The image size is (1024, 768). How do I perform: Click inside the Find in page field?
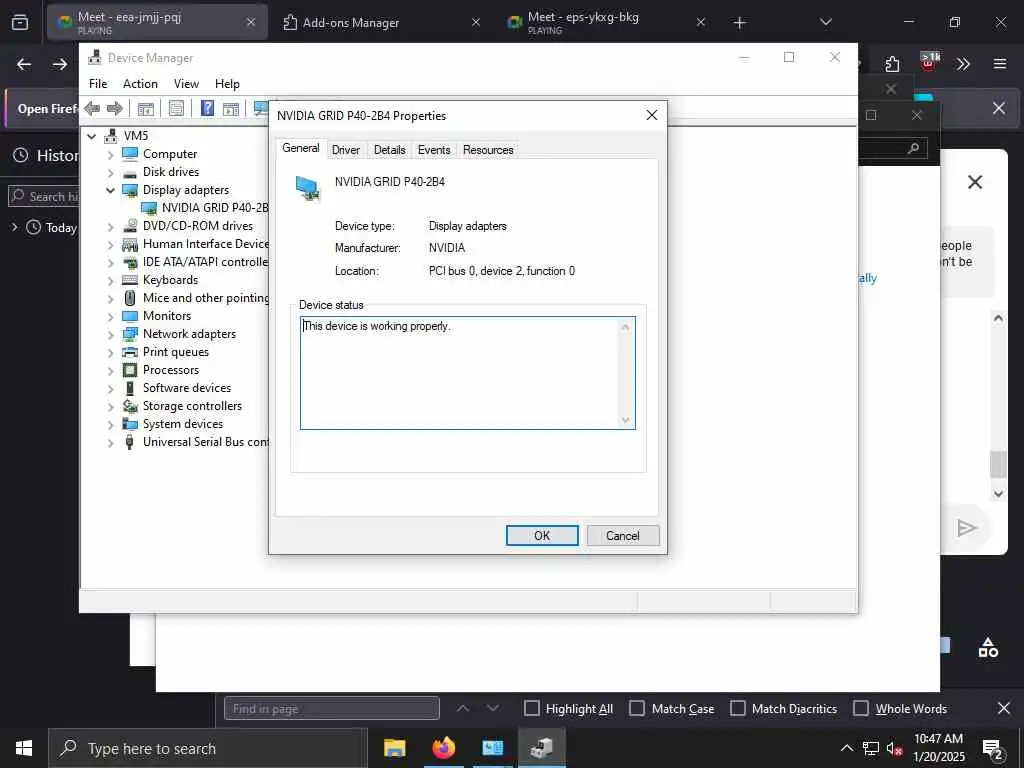(x=332, y=709)
